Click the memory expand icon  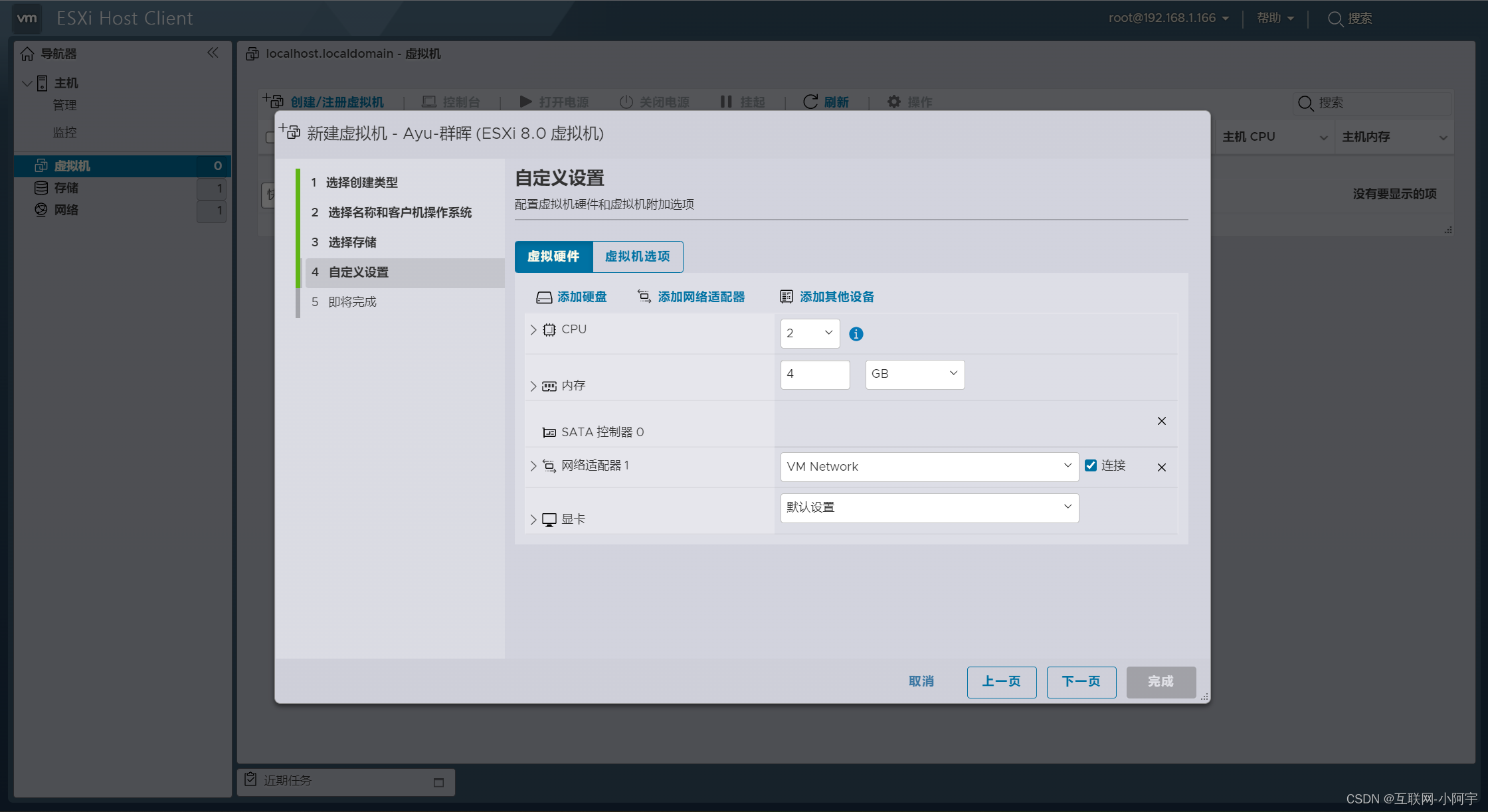coord(531,383)
